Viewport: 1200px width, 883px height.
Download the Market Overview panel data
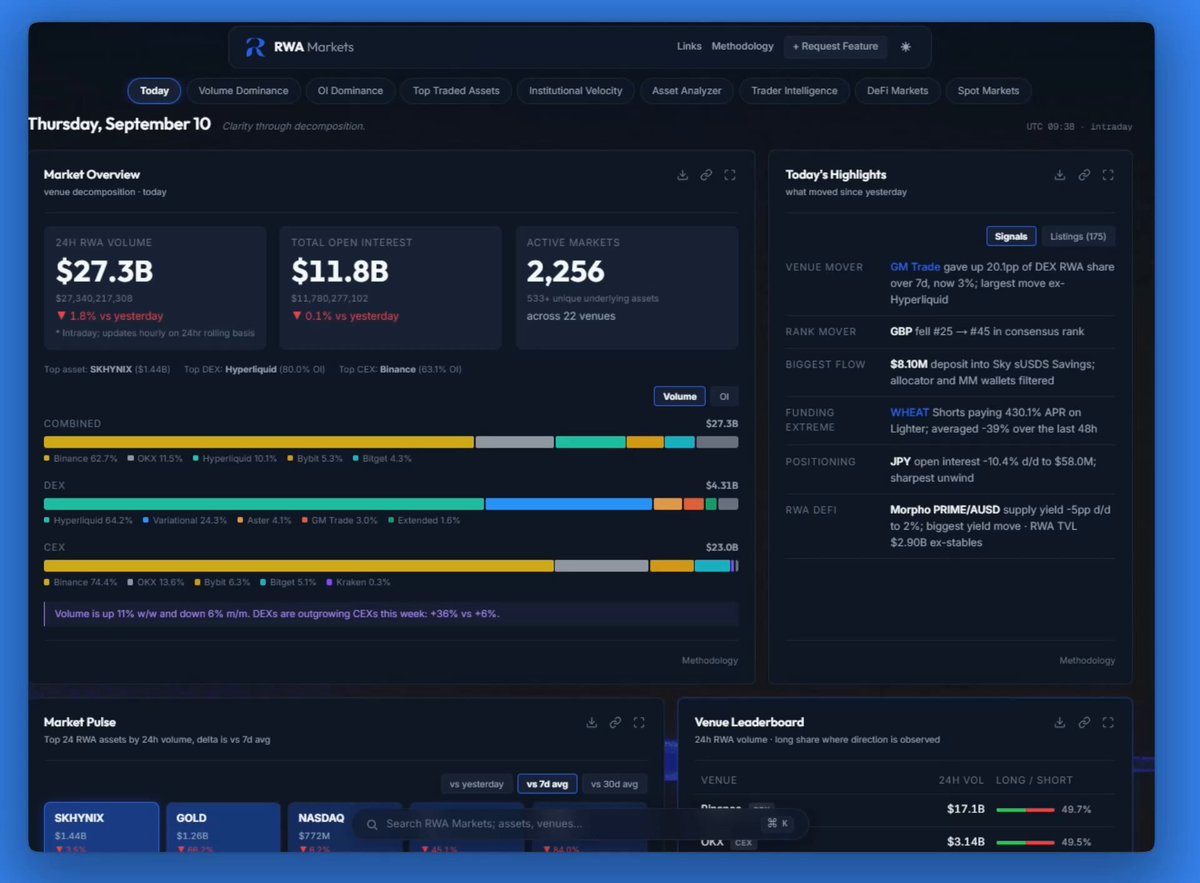tap(682, 175)
